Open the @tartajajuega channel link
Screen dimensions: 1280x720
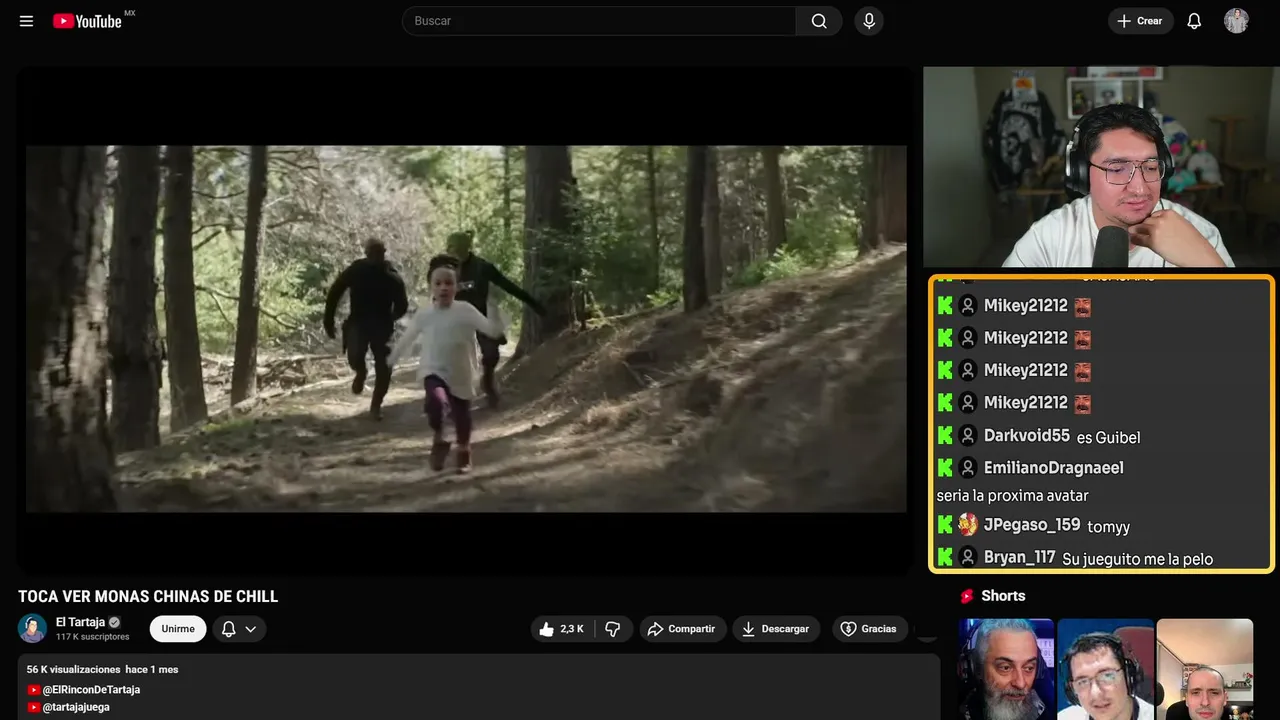(x=76, y=707)
